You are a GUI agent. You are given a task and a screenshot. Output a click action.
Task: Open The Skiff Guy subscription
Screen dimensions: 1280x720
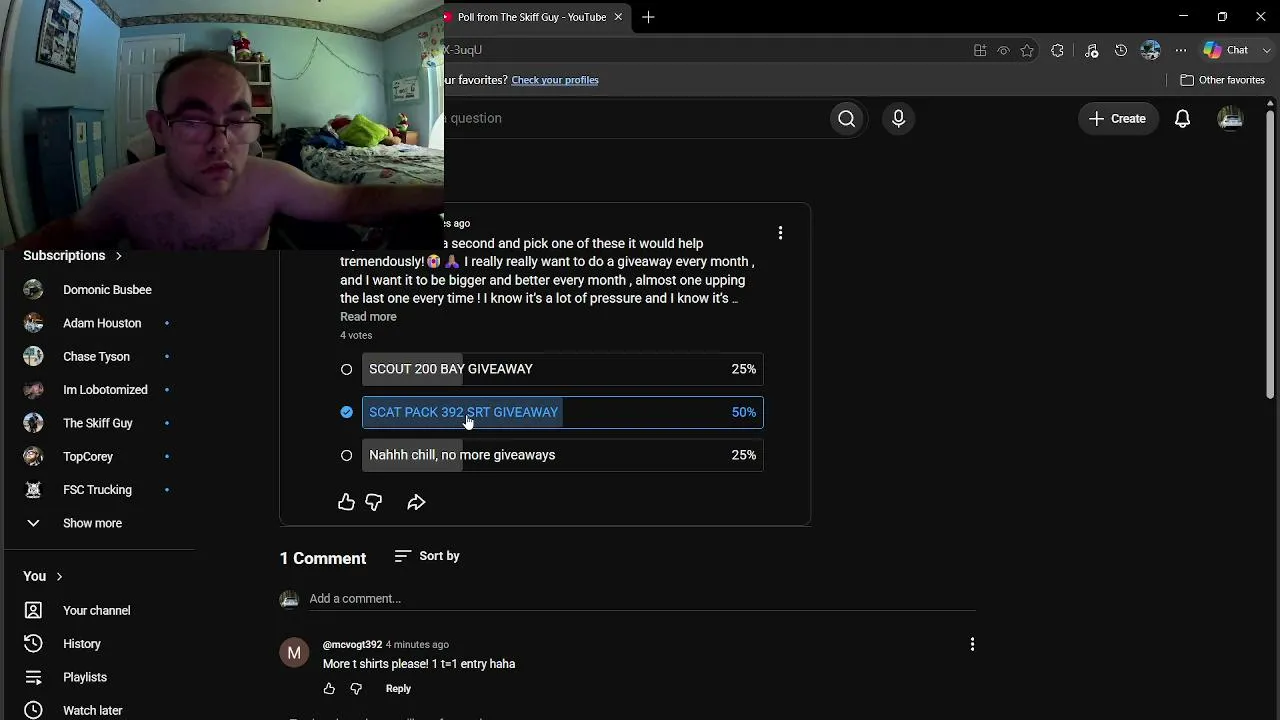pyautogui.click(x=98, y=423)
